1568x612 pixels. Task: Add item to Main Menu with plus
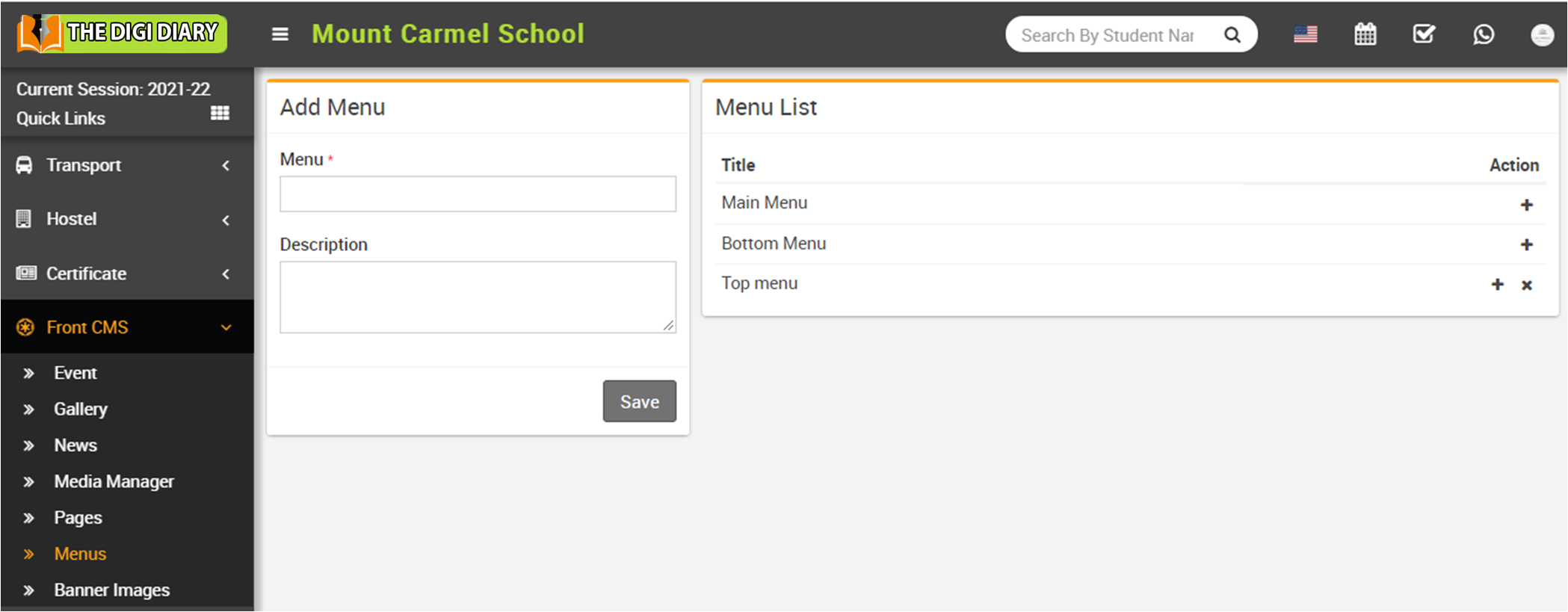click(1526, 205)
